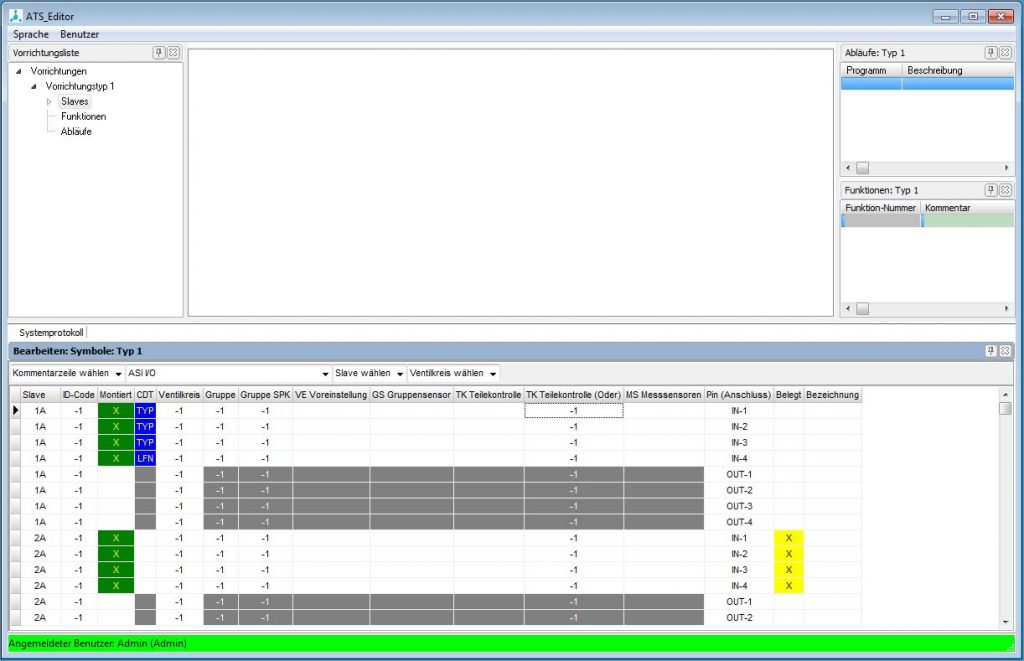Select Funktionen in the device tree
The width and height of the screenshot is (1024, 661).
pyautogui.click(x=83, y=117)
